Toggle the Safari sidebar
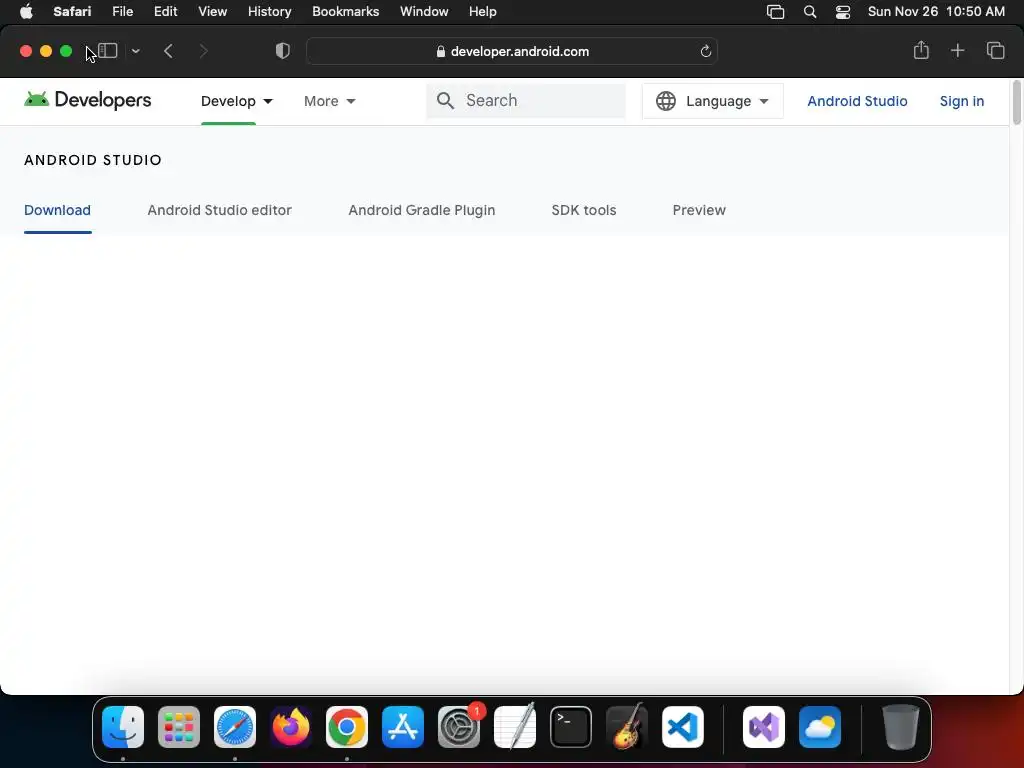 click(x=108, y=51)
